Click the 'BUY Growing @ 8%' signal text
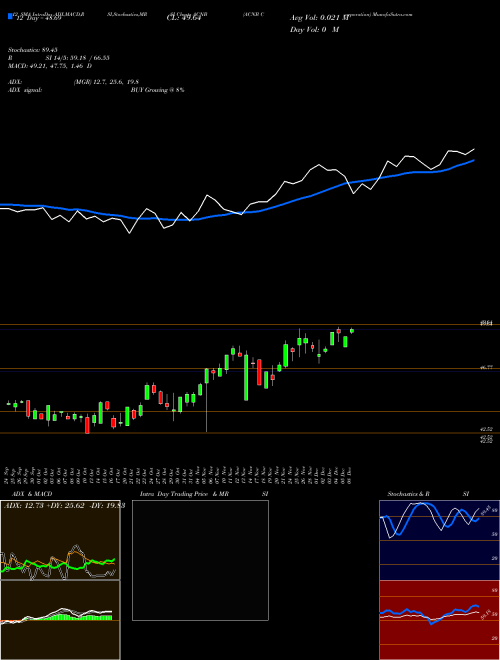This screenshot has height=660, width=500. pyautogui.click(x=157, y=90)
